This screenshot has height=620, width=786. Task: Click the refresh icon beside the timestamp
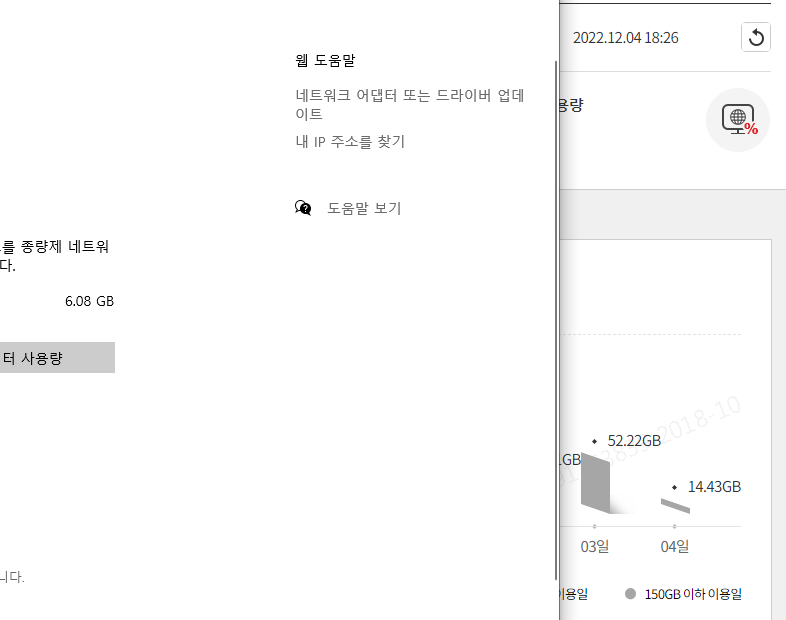756,38
